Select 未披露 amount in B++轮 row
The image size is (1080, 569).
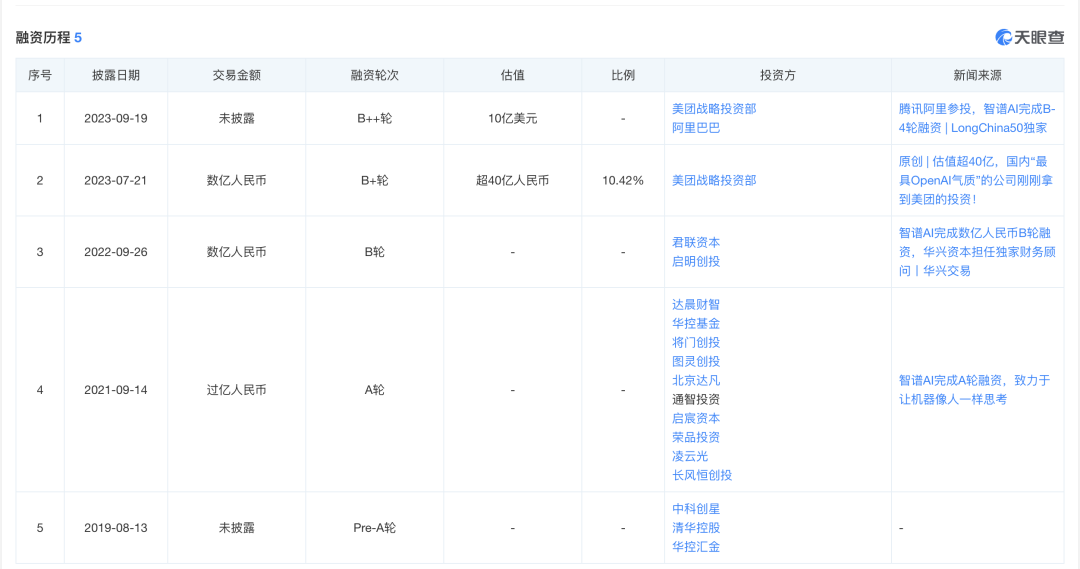click(x=236, y=118)
